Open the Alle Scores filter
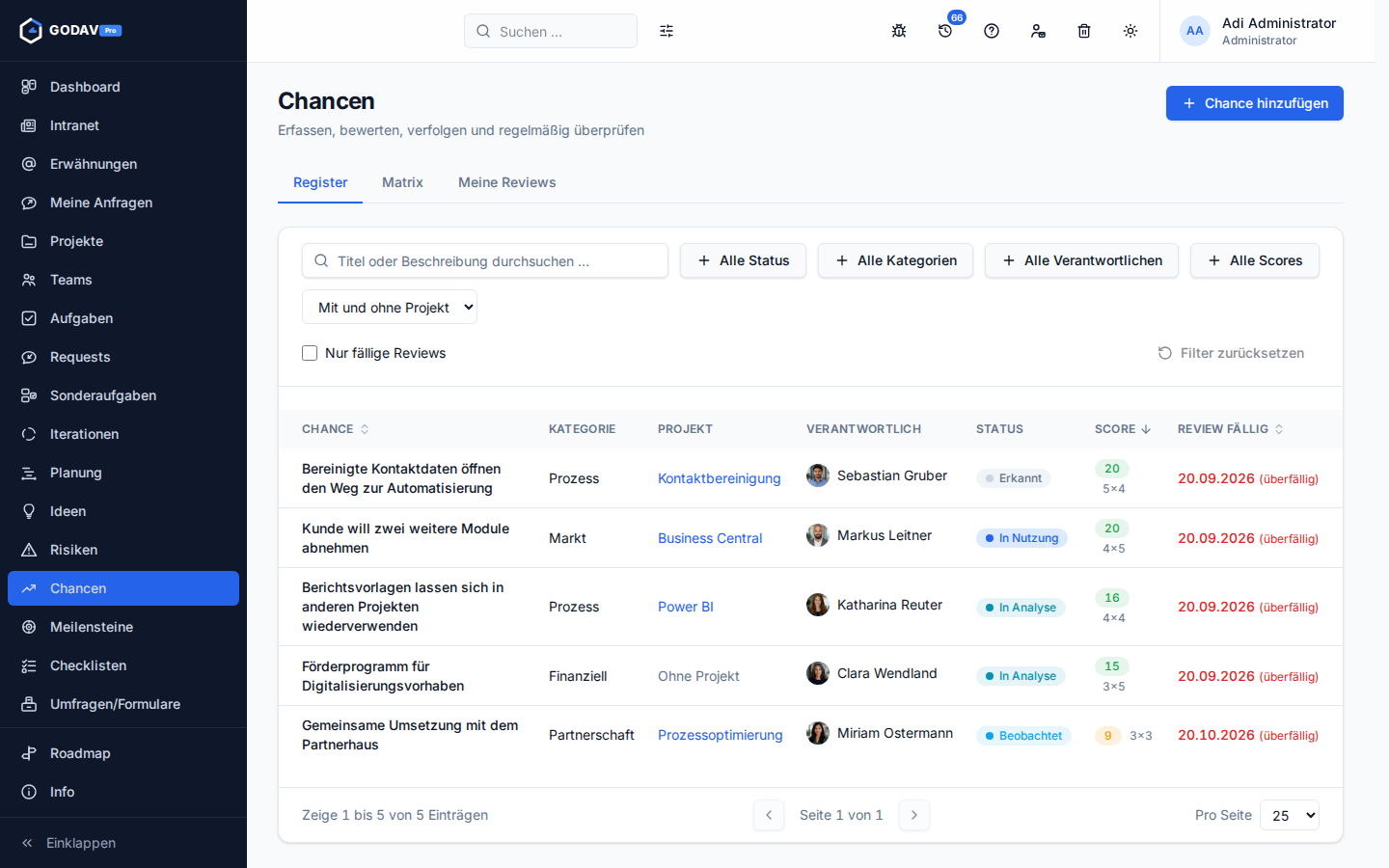This screenshot has height=868, width=1389. (1255, 260)
